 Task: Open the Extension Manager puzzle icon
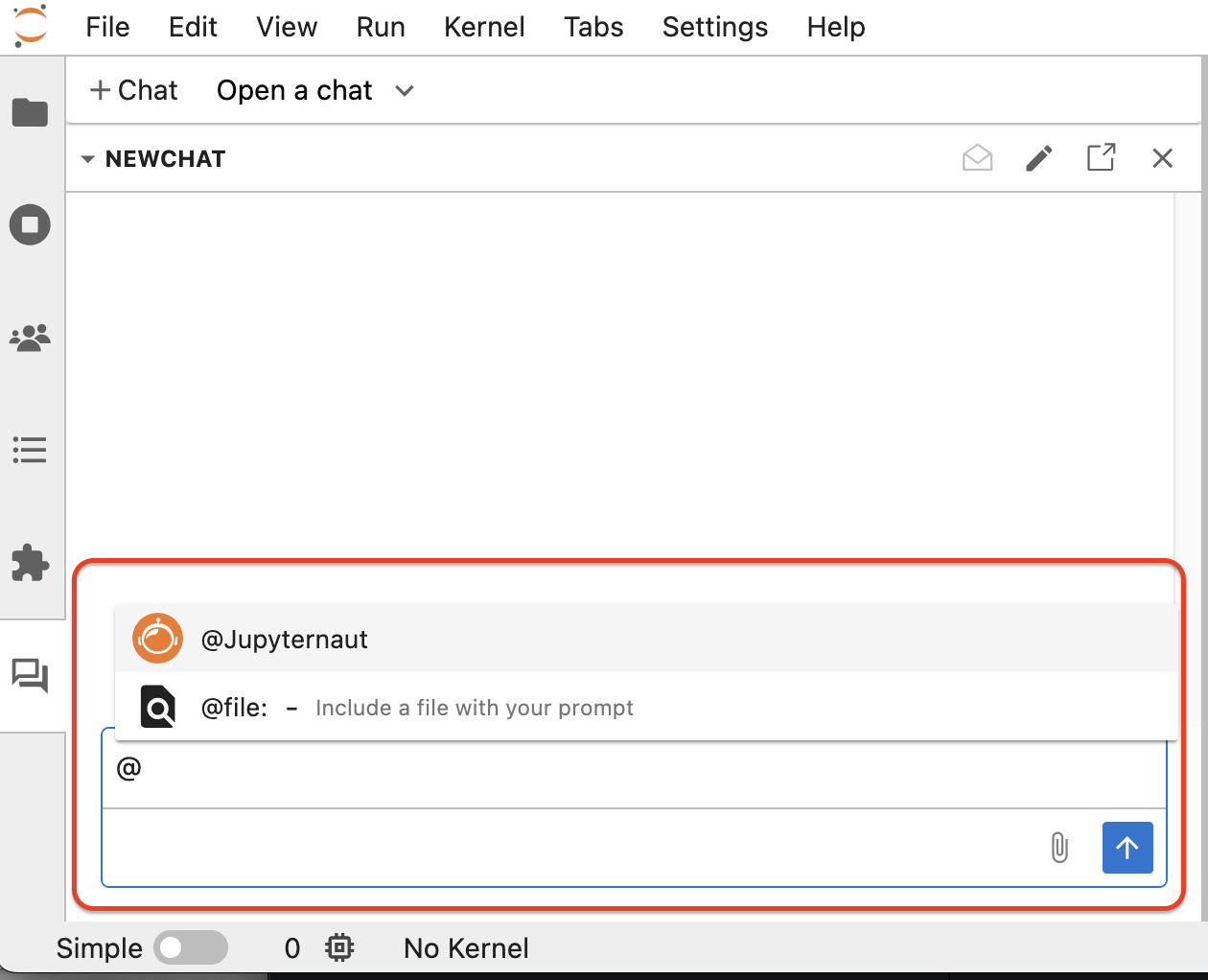(30, 563)
